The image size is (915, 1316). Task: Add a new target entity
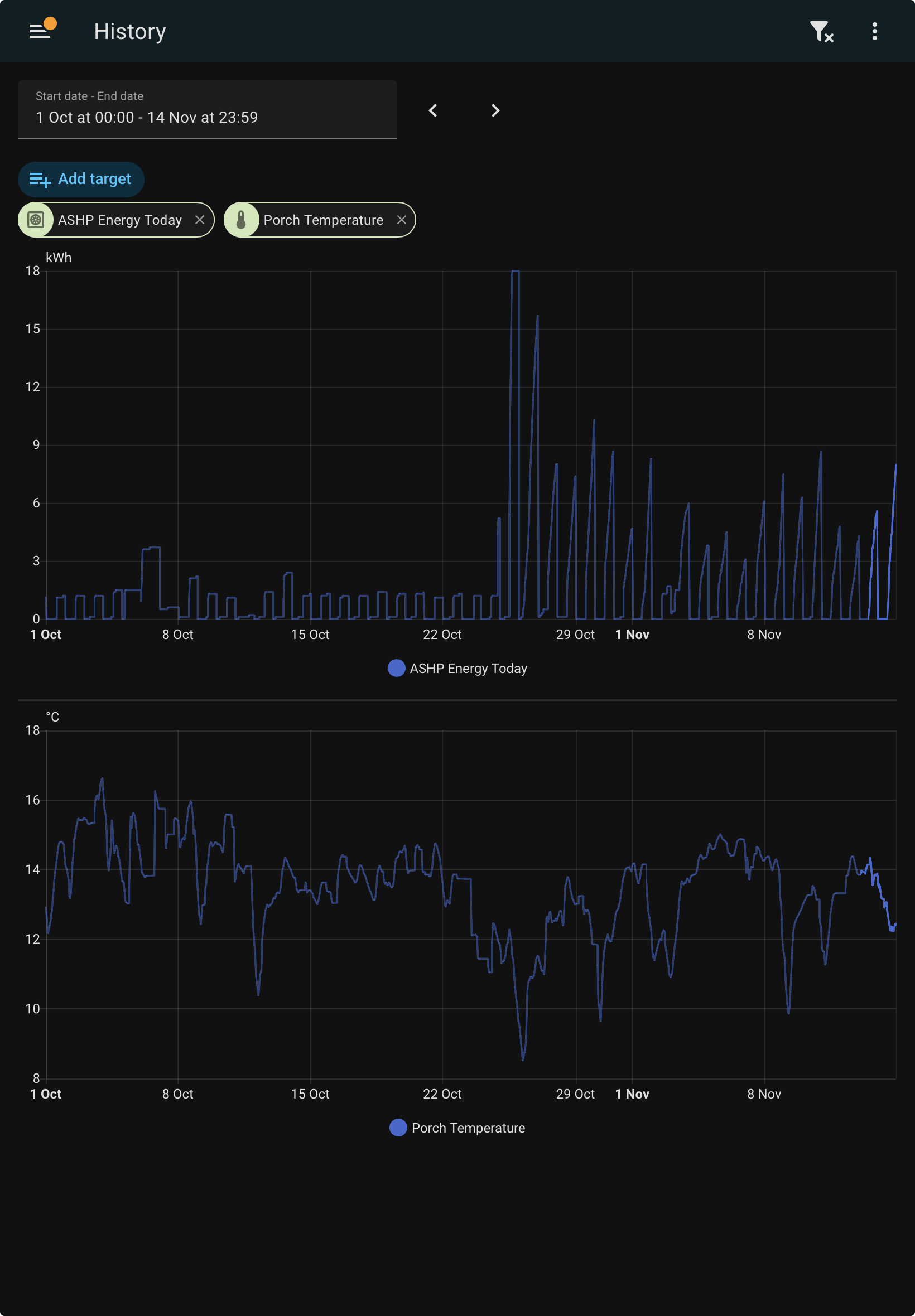pos(81,180)
